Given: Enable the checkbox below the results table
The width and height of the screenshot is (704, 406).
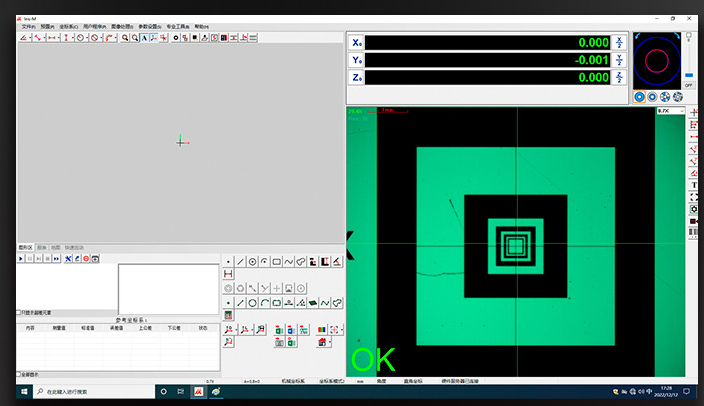Looking at the screenshot, I should 19,375.
